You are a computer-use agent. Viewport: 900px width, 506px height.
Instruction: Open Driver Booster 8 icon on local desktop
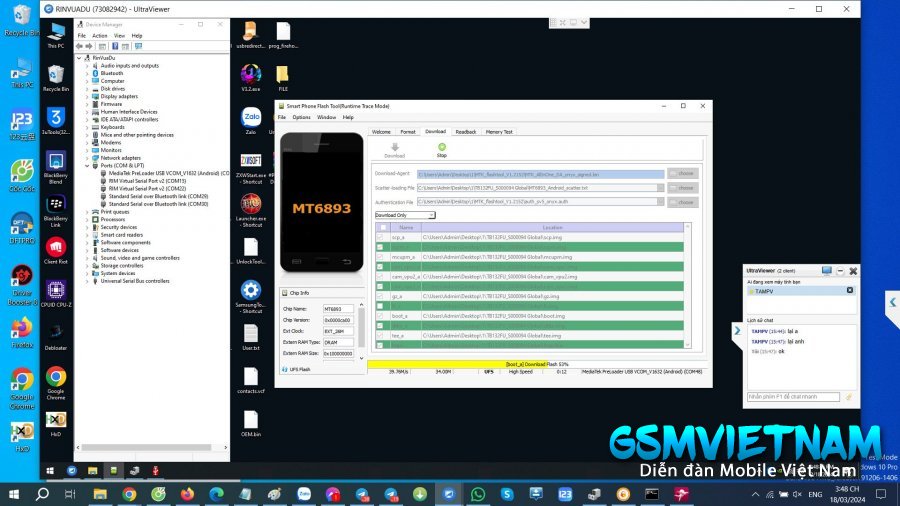coord(22,285)
